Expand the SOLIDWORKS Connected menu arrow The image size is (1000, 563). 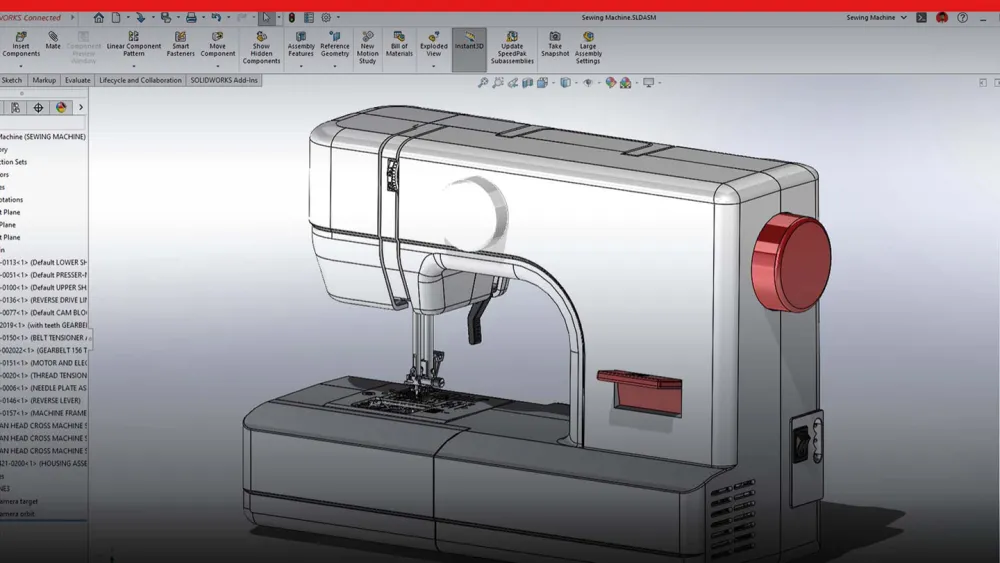72,18
